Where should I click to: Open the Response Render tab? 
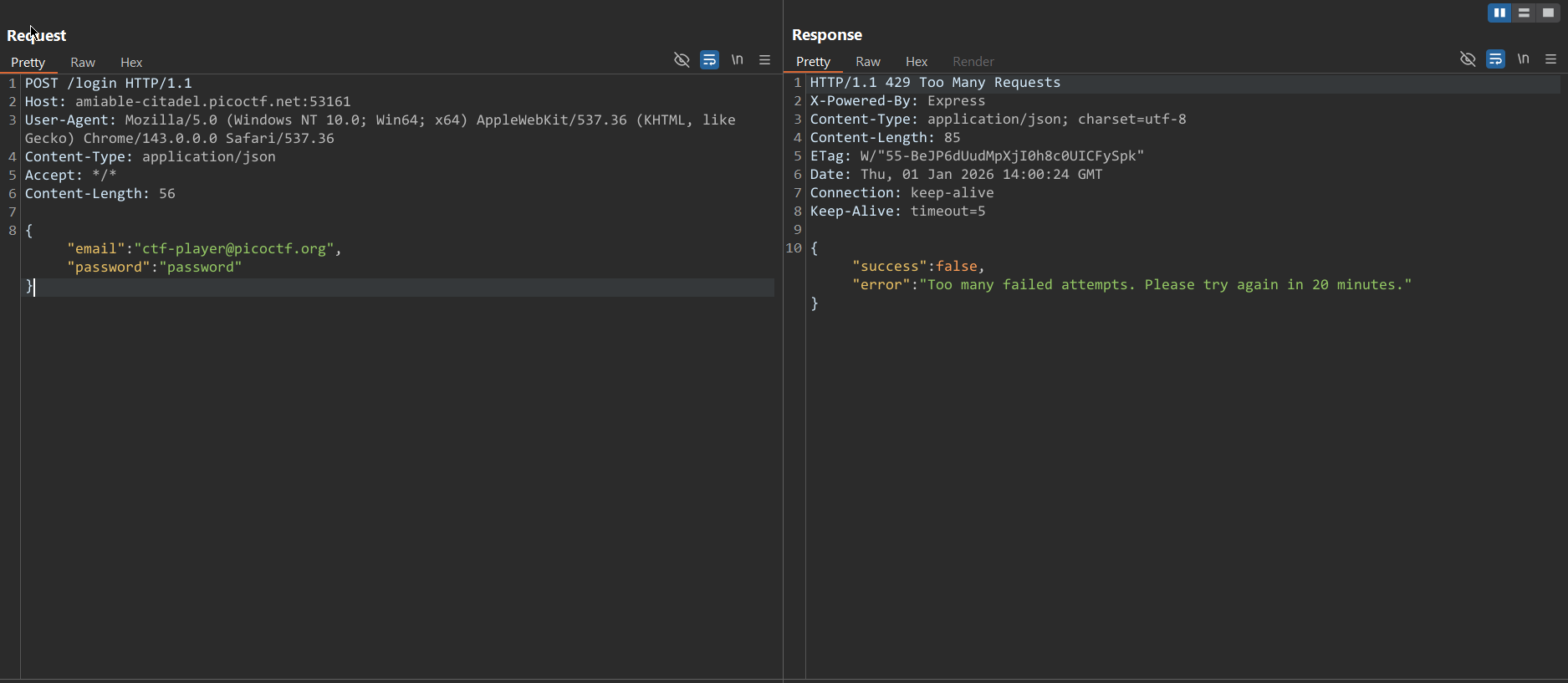tap(973, 62)
